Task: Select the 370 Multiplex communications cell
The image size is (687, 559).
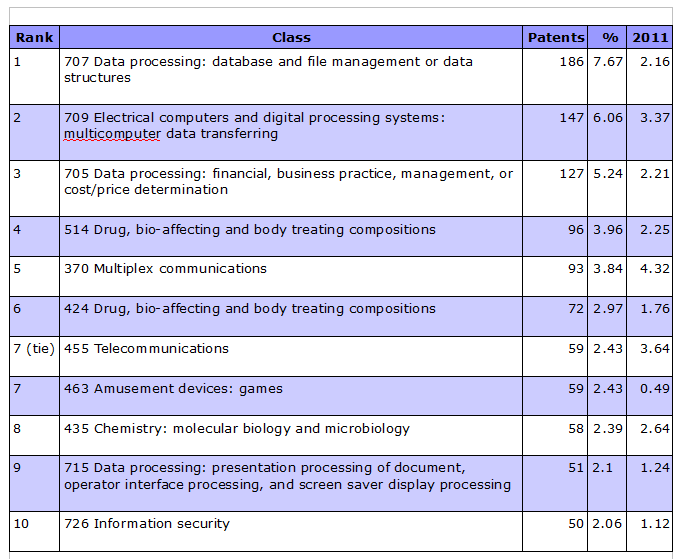Action: point(166,268)
